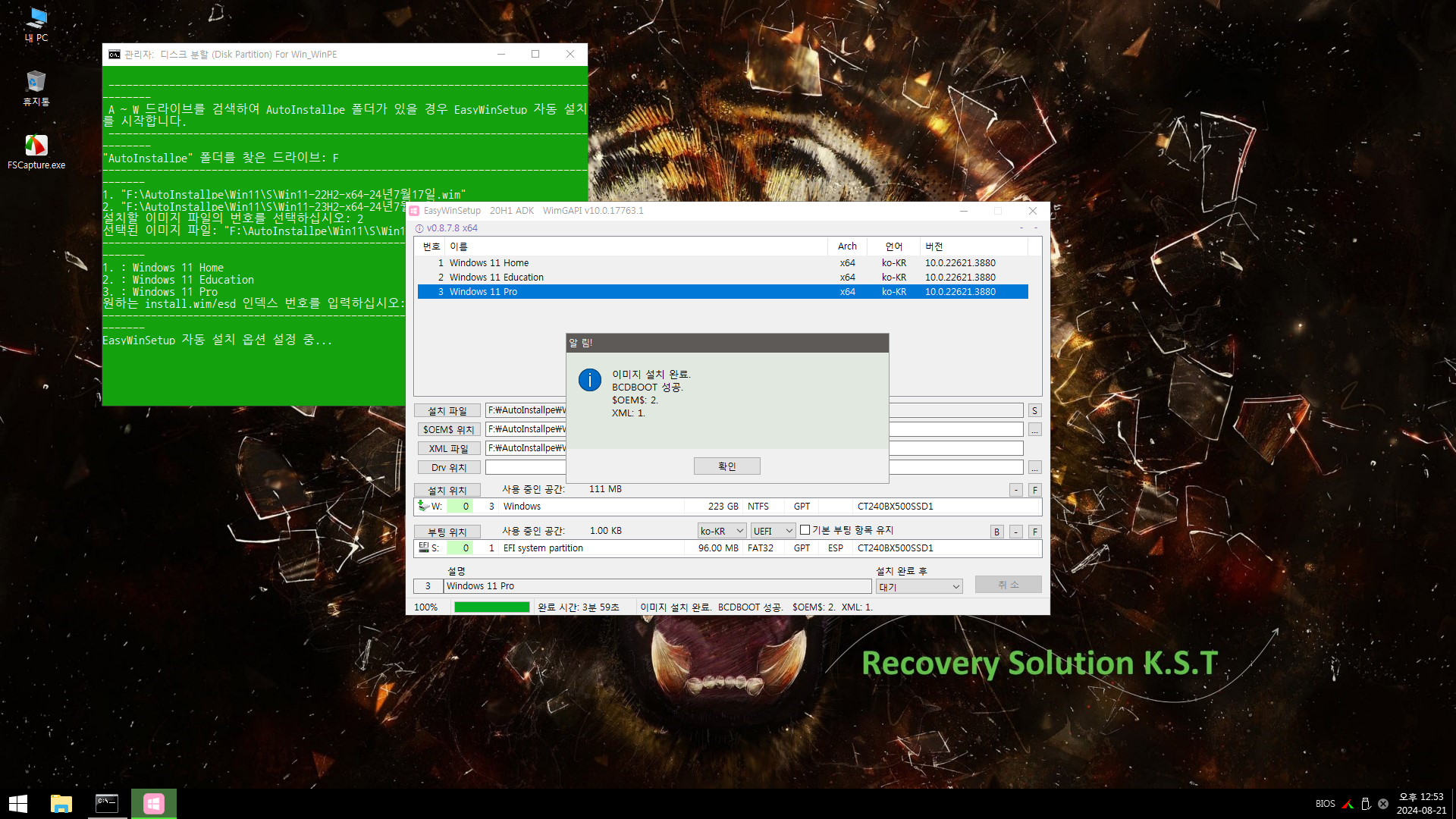Select the Windows 11 Pro row in image list
1456x819 pixels.
(x=723, y=292)
